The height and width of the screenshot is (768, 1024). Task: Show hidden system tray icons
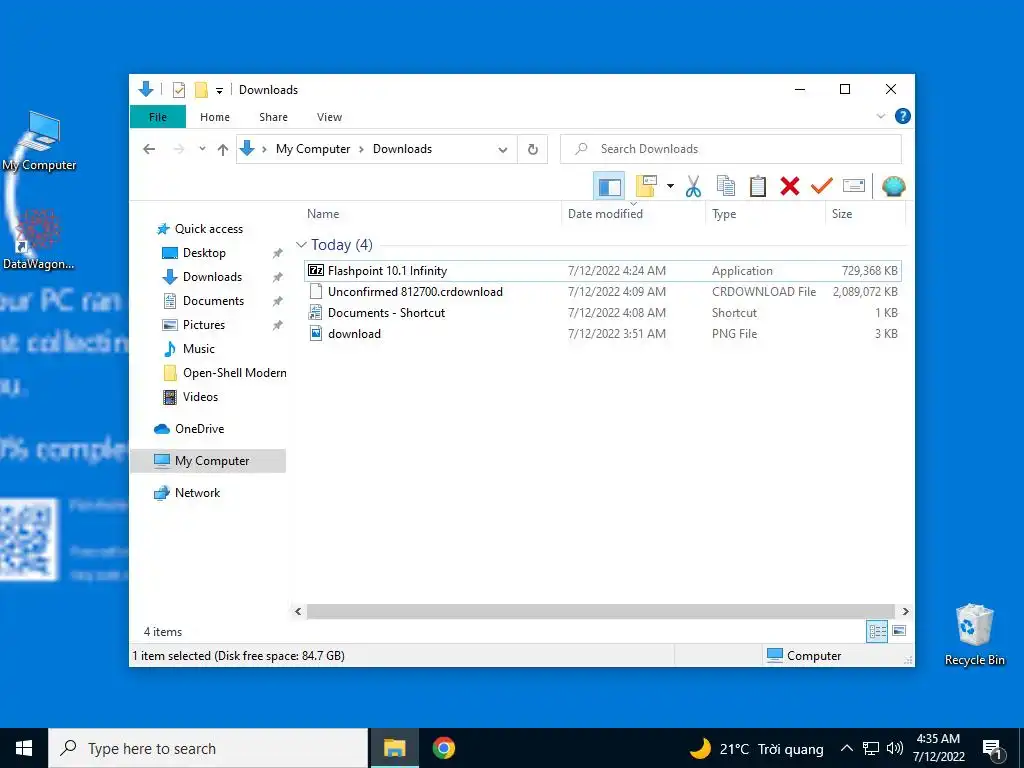pyautogui.click(x=846, y=748)
